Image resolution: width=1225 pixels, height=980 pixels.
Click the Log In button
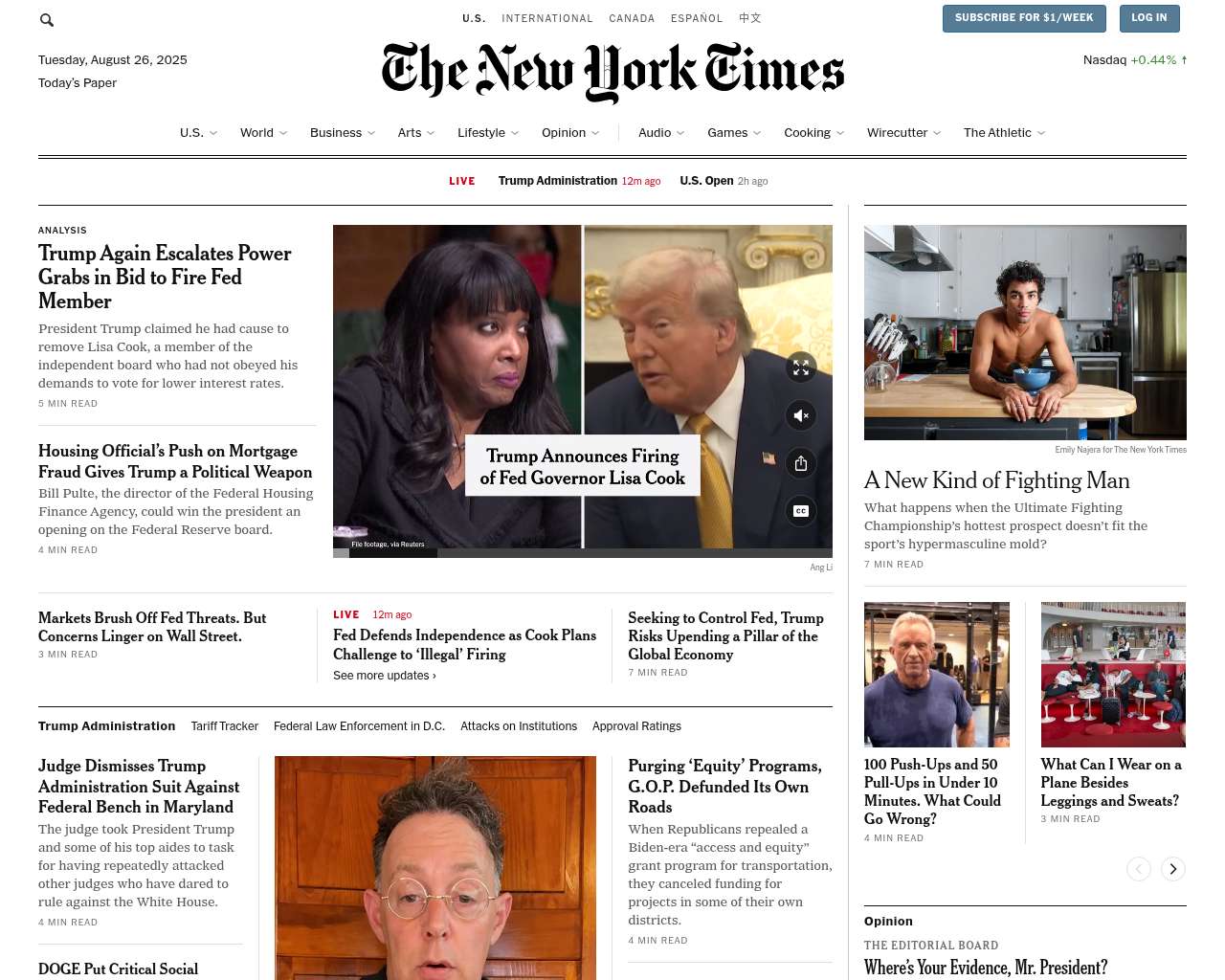coord(1149,18)
